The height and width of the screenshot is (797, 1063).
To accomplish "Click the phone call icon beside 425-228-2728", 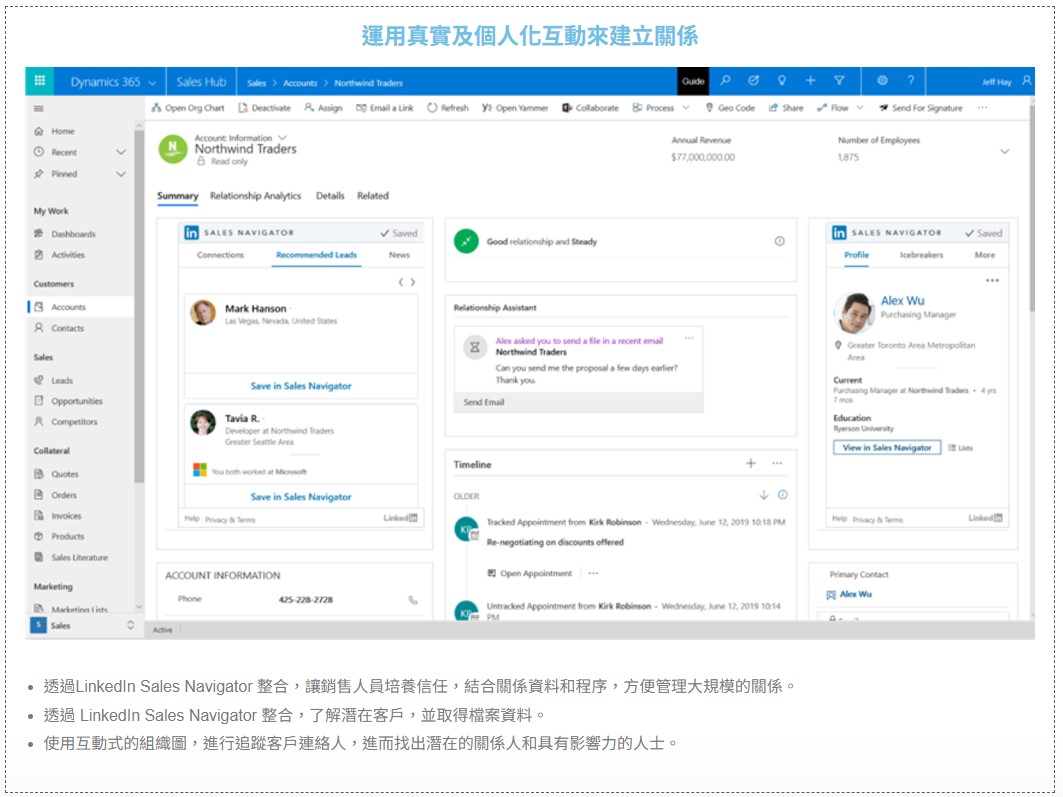I will click(413, 600).
